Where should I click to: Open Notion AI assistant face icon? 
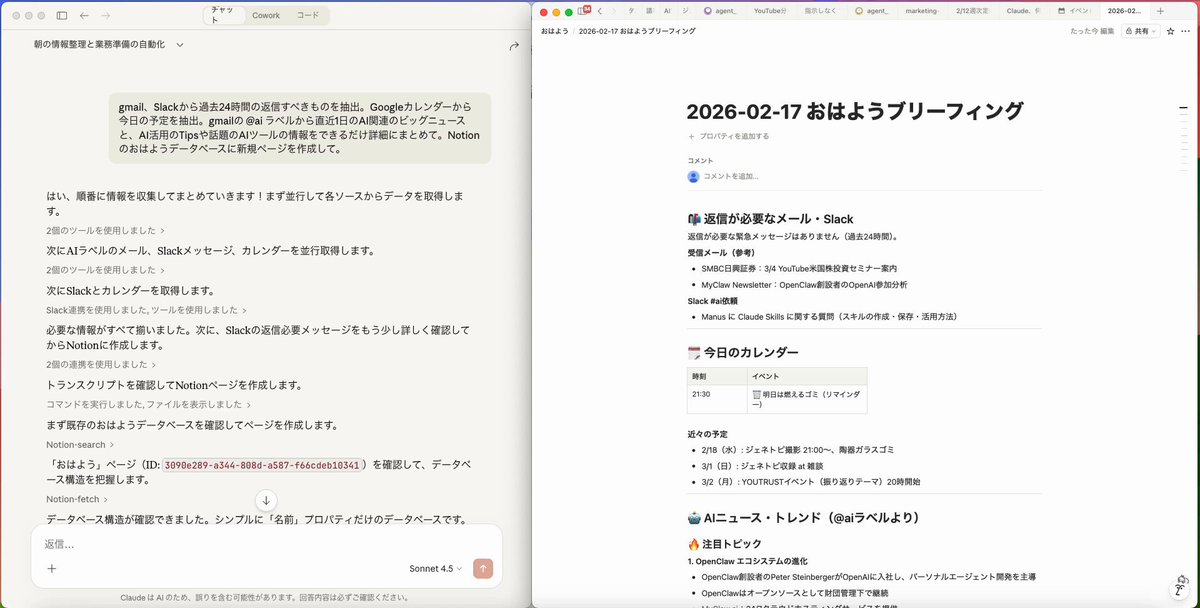(x=1180, y=586)
